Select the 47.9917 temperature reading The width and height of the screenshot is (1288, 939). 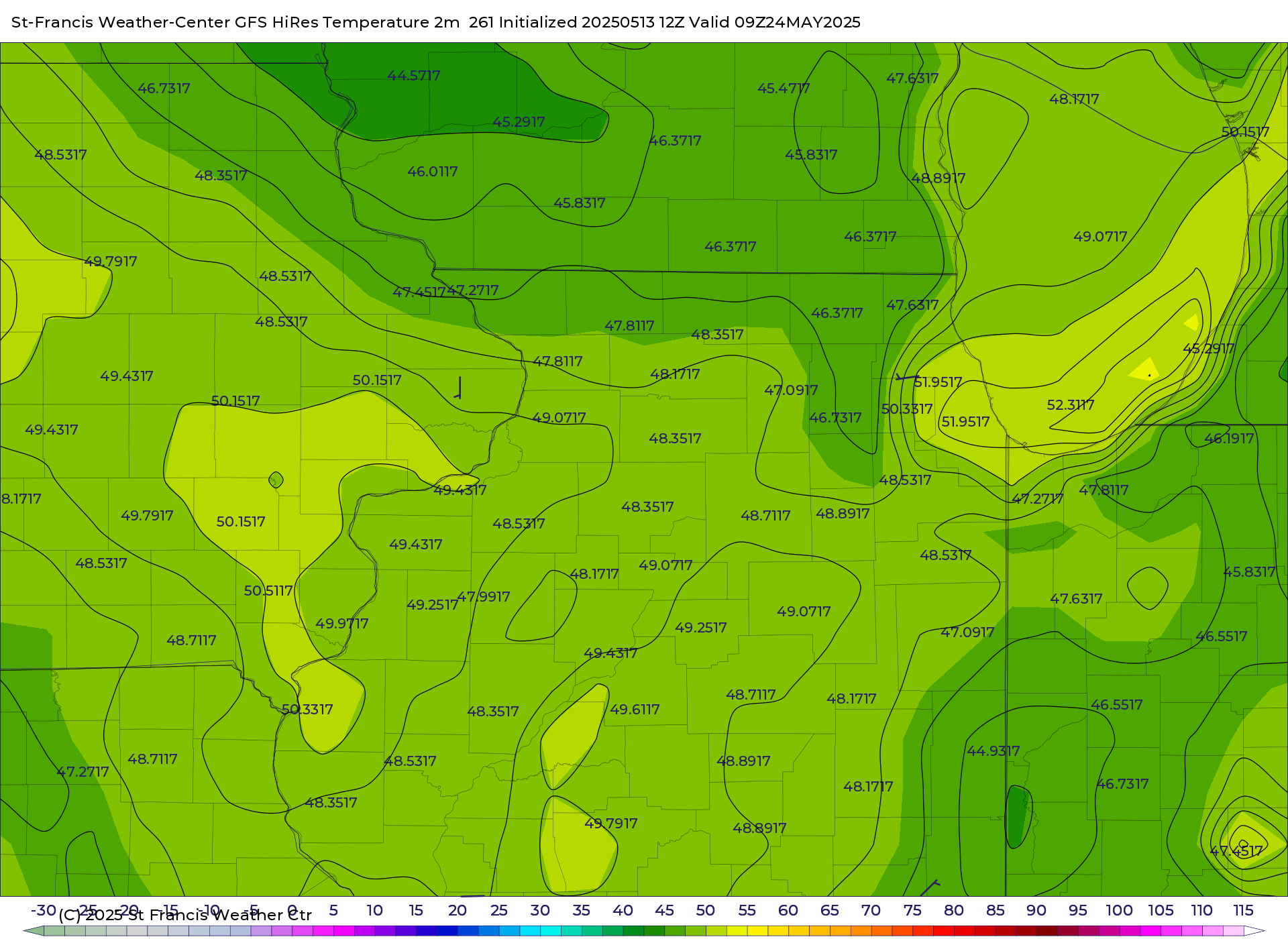484,596
